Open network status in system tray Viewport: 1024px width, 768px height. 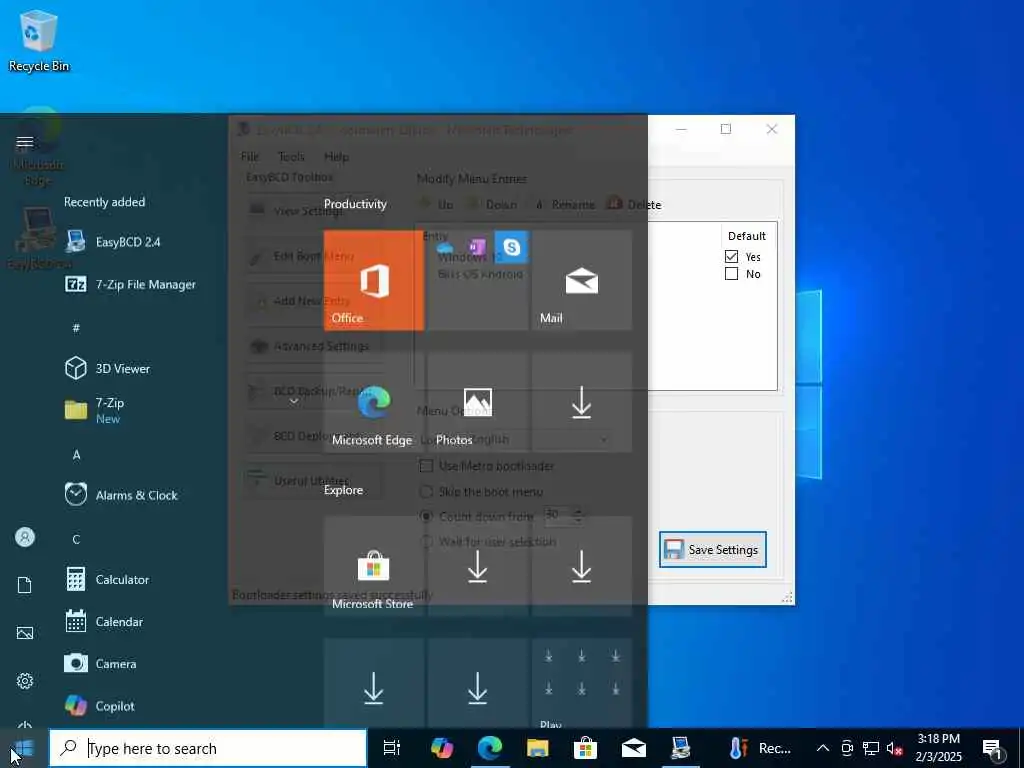tap(871, 748)
